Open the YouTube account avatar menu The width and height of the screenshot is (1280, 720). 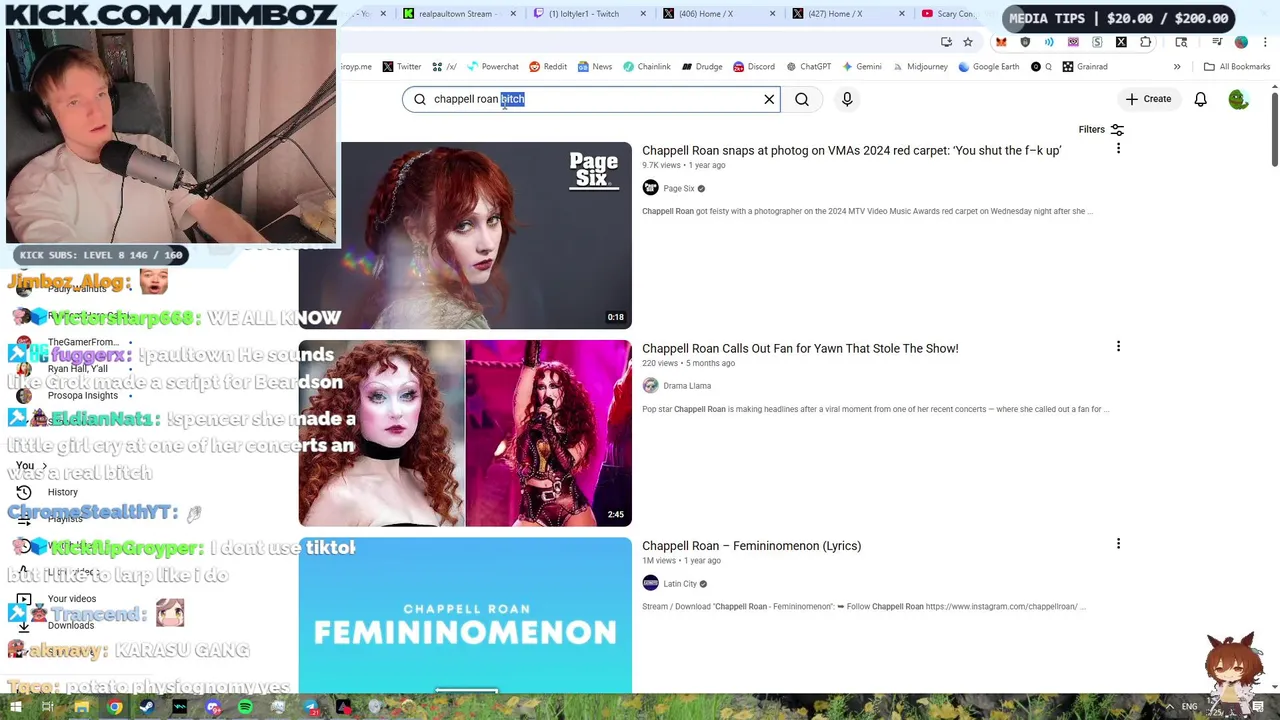(1238, 99)
